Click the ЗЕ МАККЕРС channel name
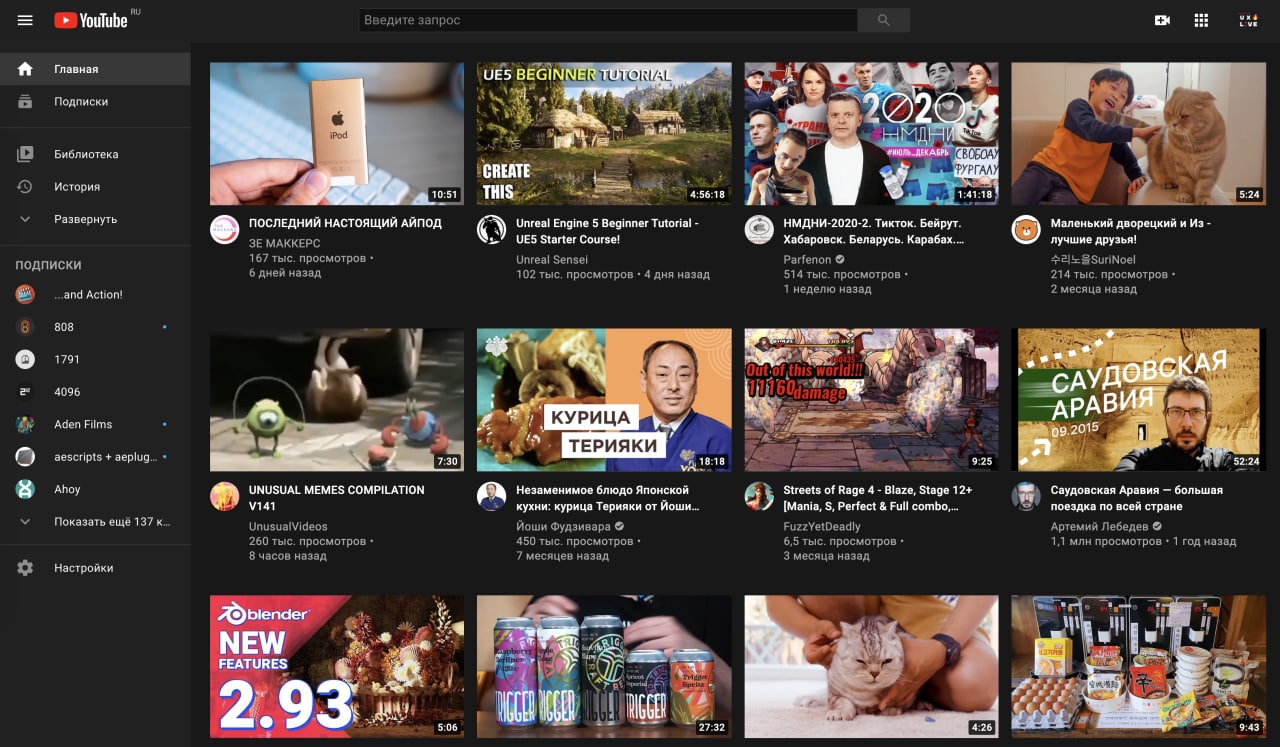The image size is (1280, 747). click(285, 243)
